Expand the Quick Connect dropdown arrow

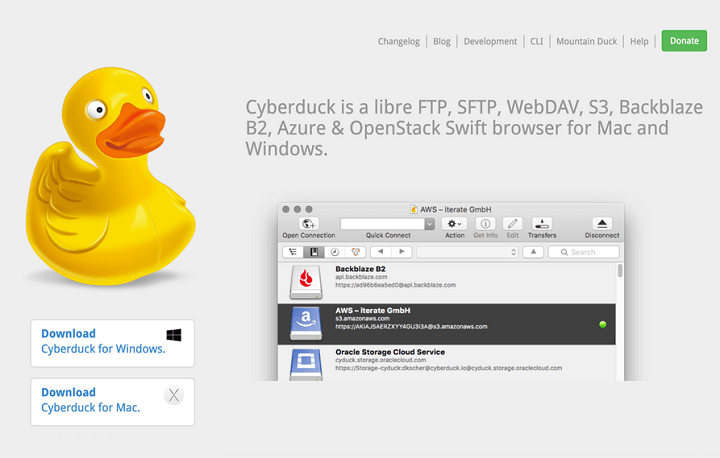pyautogui.click(x=430, y=224)
